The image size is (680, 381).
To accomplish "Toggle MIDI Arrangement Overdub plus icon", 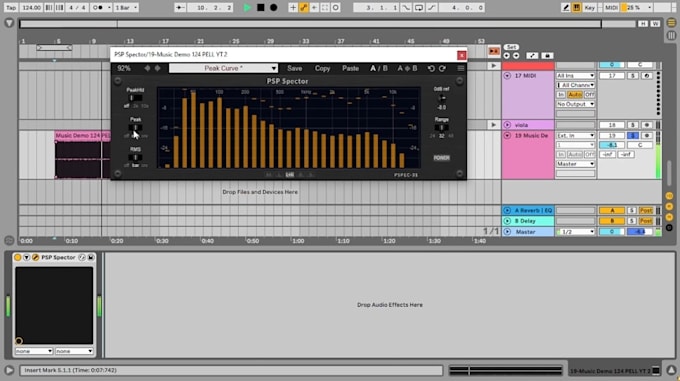I will pyautogui.click(x=293, y=7).
